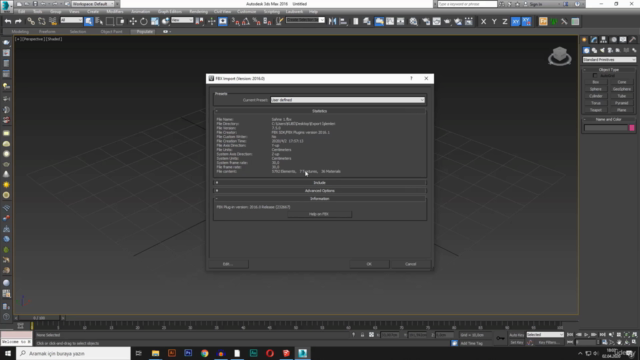
Task: Open File Explorer from the taskbar
Action: click(x=155, y=353)
